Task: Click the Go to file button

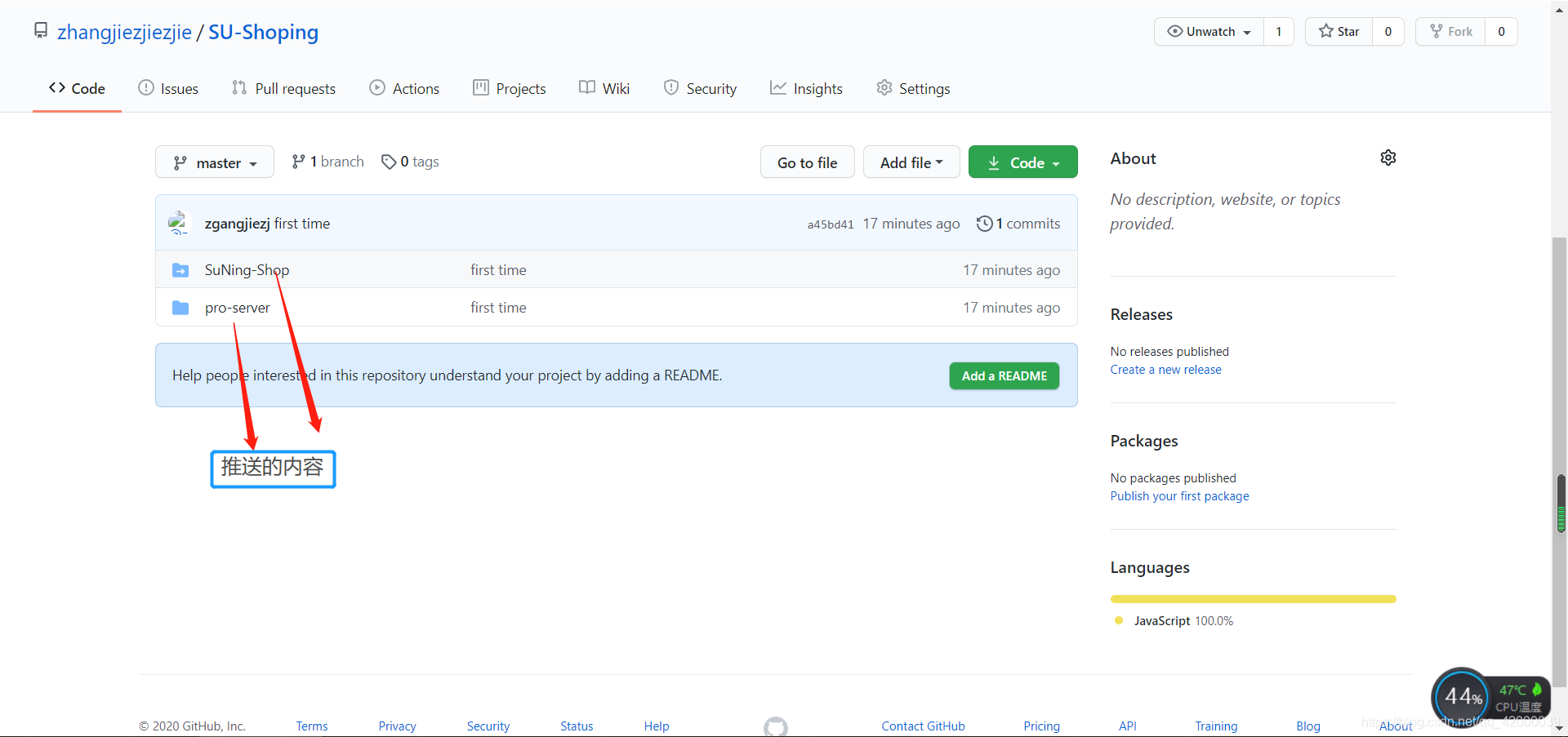Action: pyautogui.click(x=807, y=162)
